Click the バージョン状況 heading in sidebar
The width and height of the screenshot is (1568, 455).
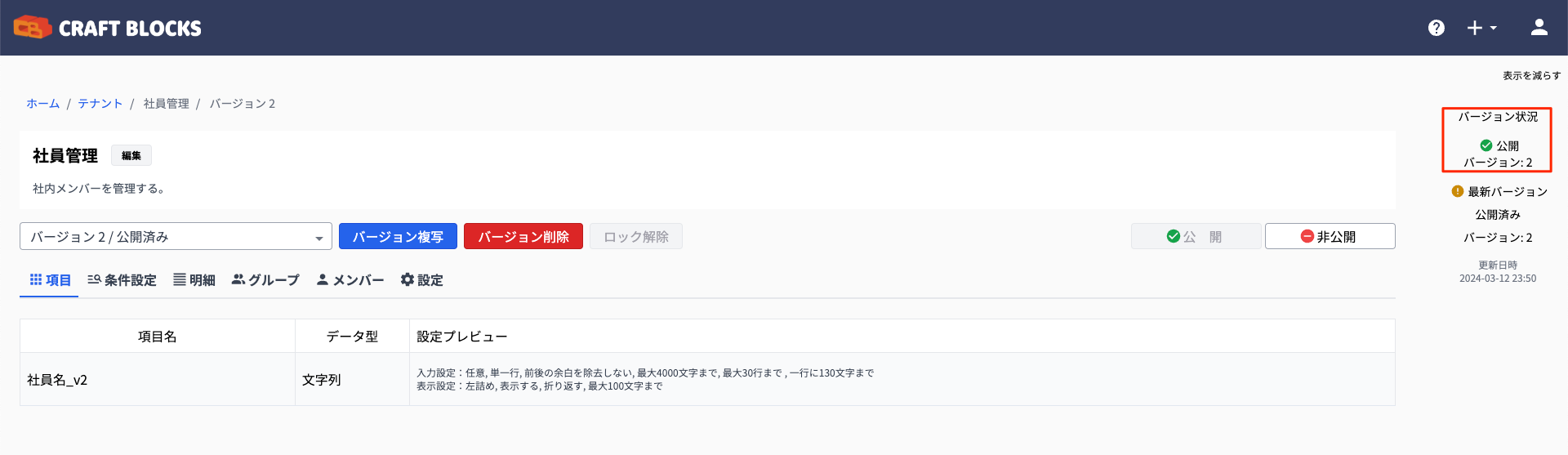coord(1498,117)
